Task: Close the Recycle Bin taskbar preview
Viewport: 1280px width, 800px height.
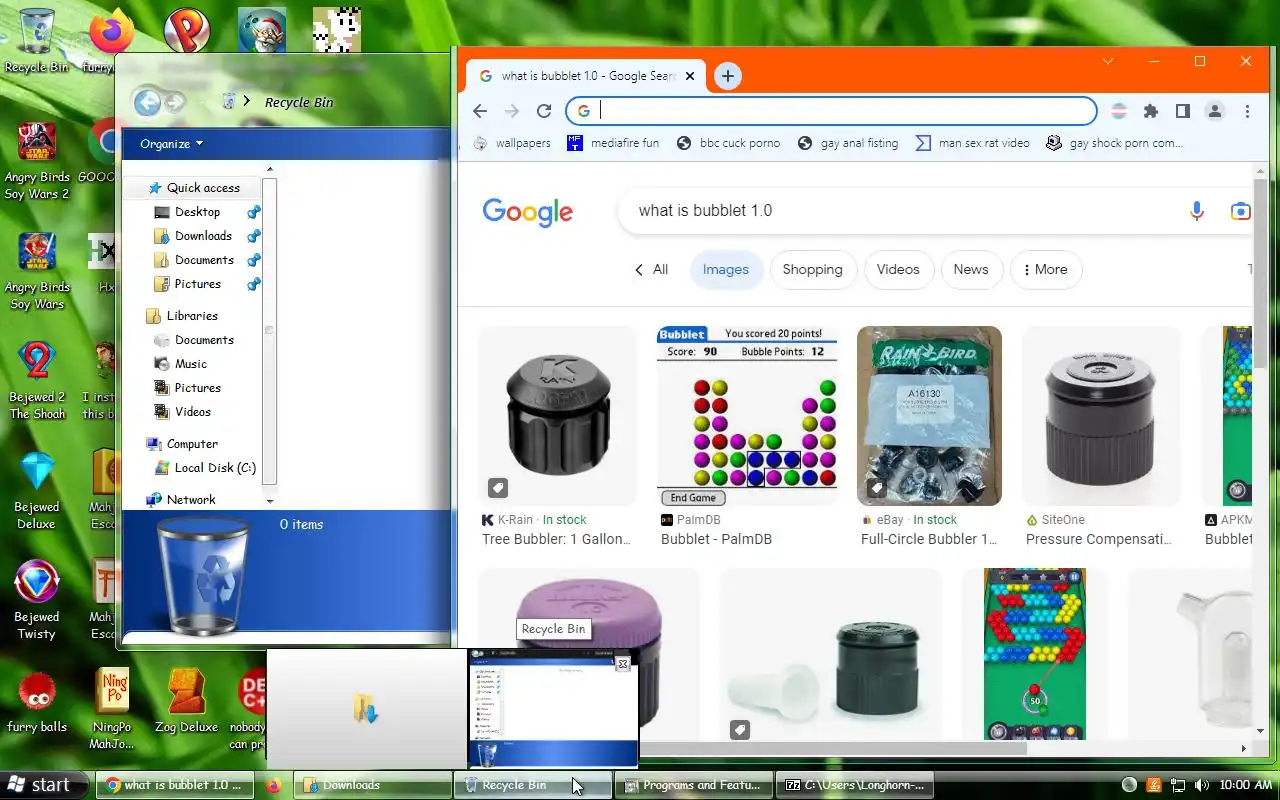Action: coord(623,663)
